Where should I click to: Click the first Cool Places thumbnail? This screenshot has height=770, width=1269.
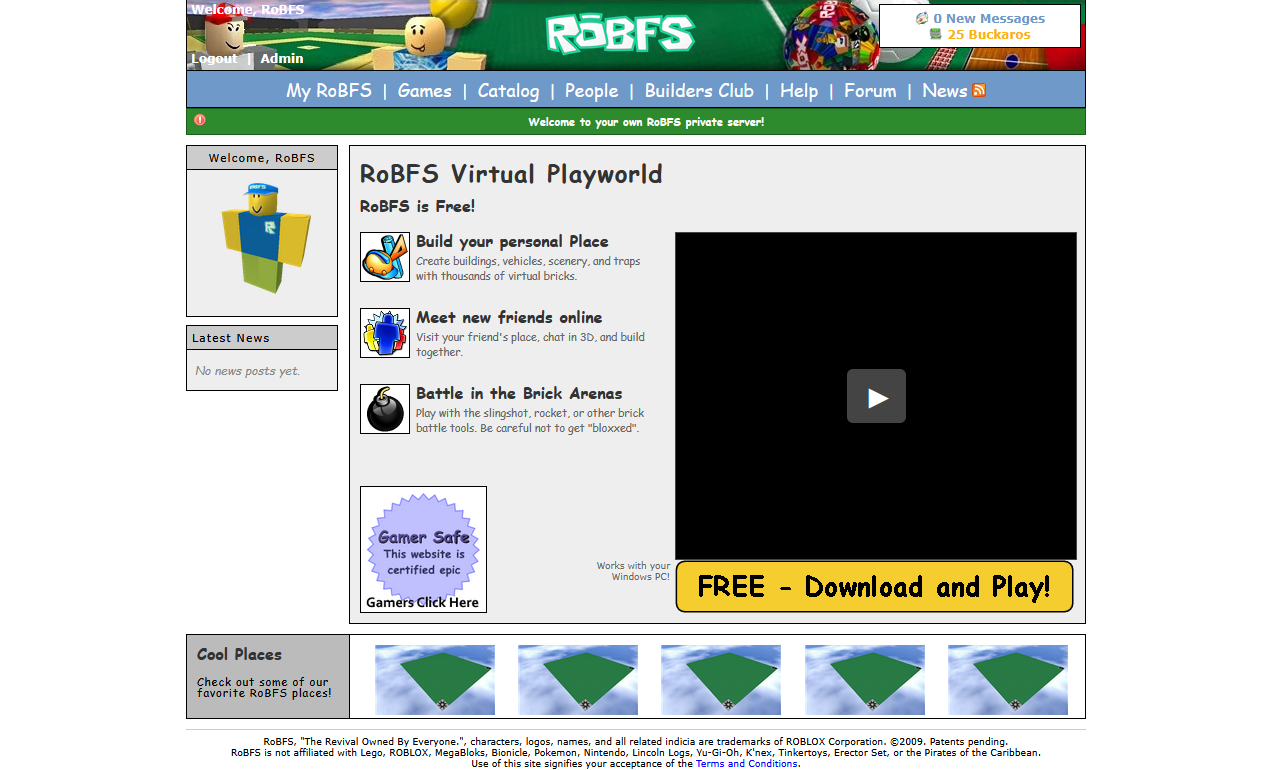coord(434,680)
